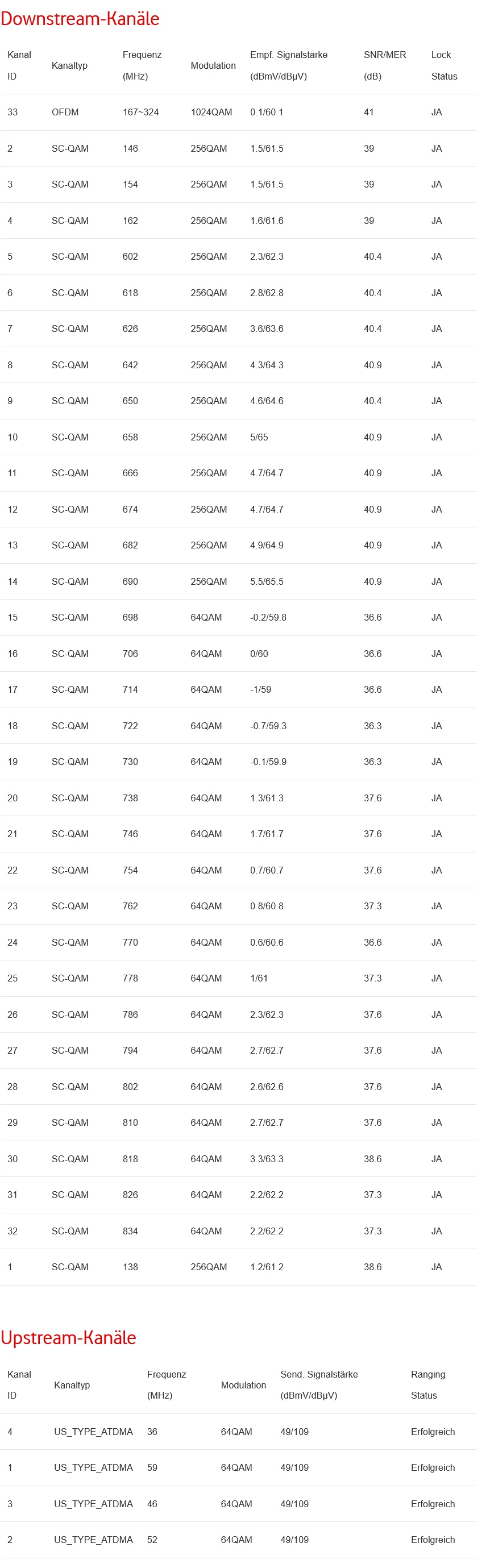Click SNR value 36.3 for channel 19
Image resolution: width=490 pixels, height=1568 pixels.
[372, 762]
